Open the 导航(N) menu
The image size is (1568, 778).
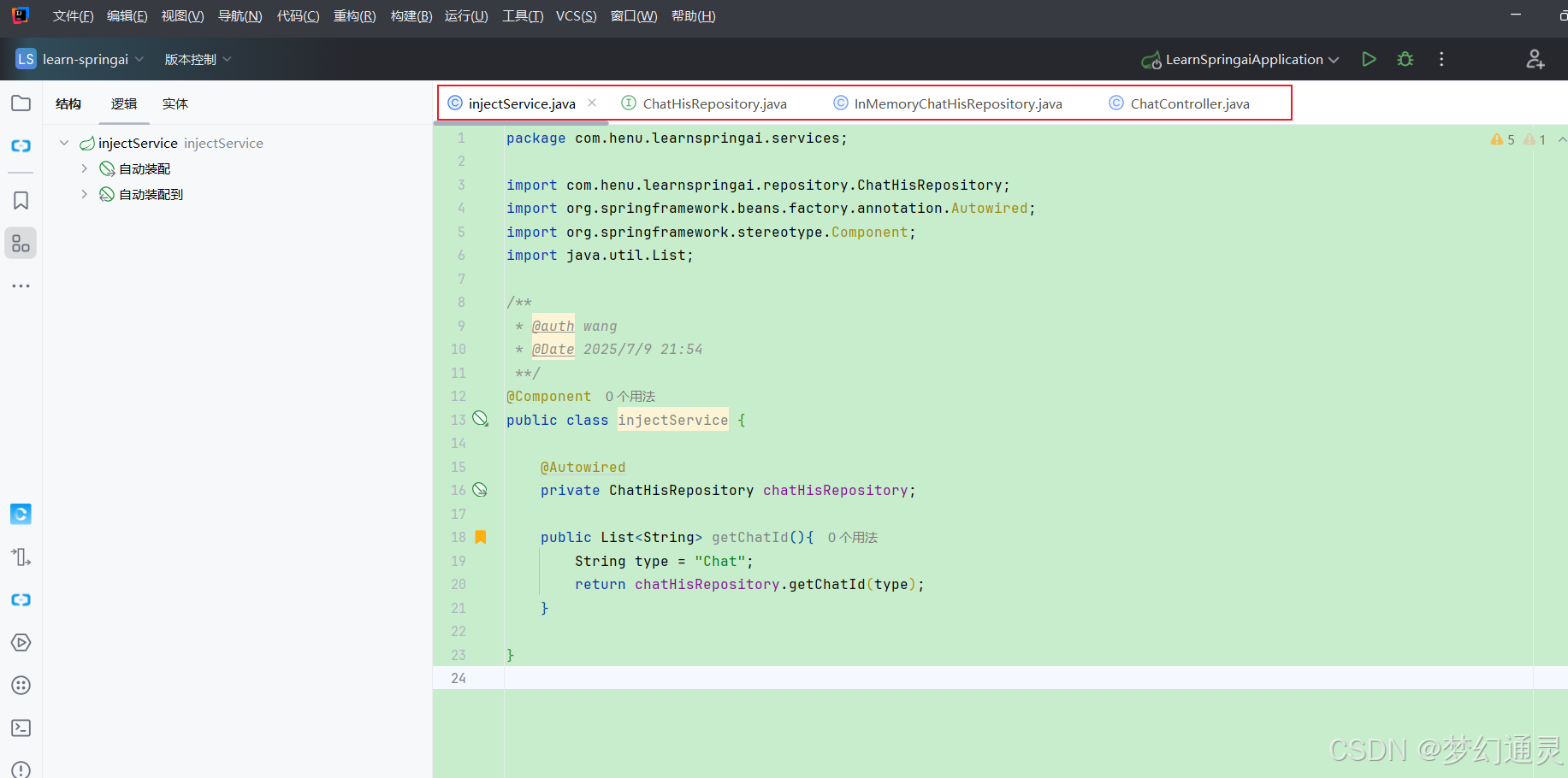coord(240,16)
